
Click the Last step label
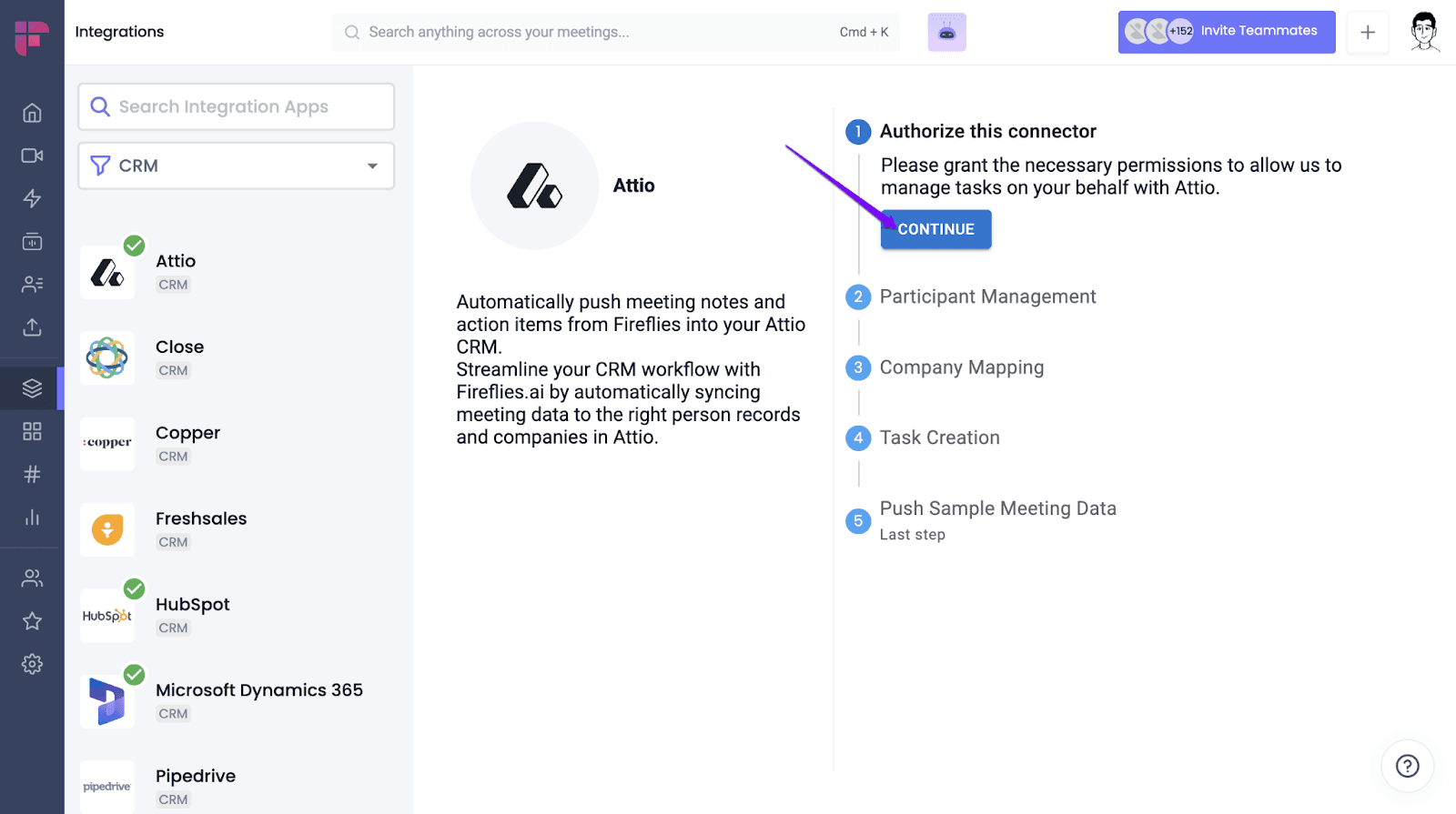pyautogui.click(x=913, y=535)
